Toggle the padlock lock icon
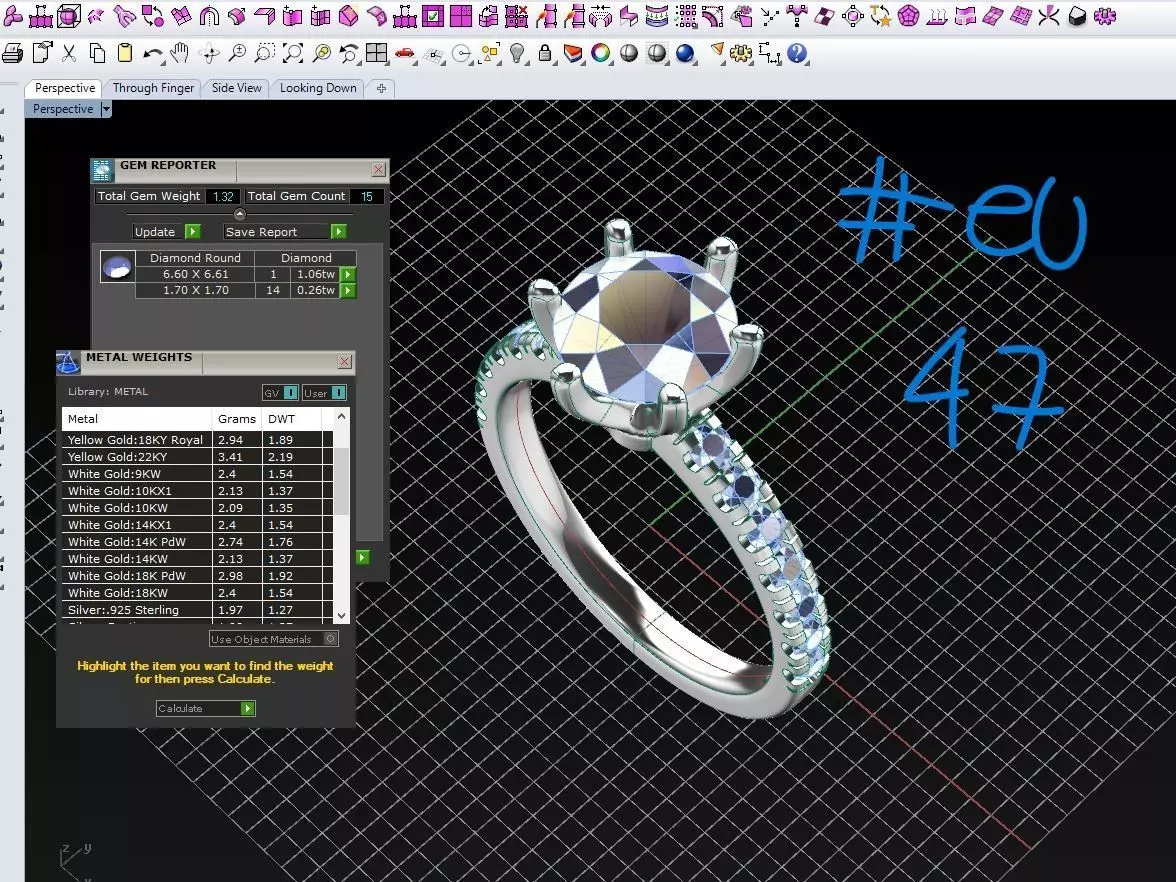1176x882 pixels. pyautogui.click(x=545, y=52)
